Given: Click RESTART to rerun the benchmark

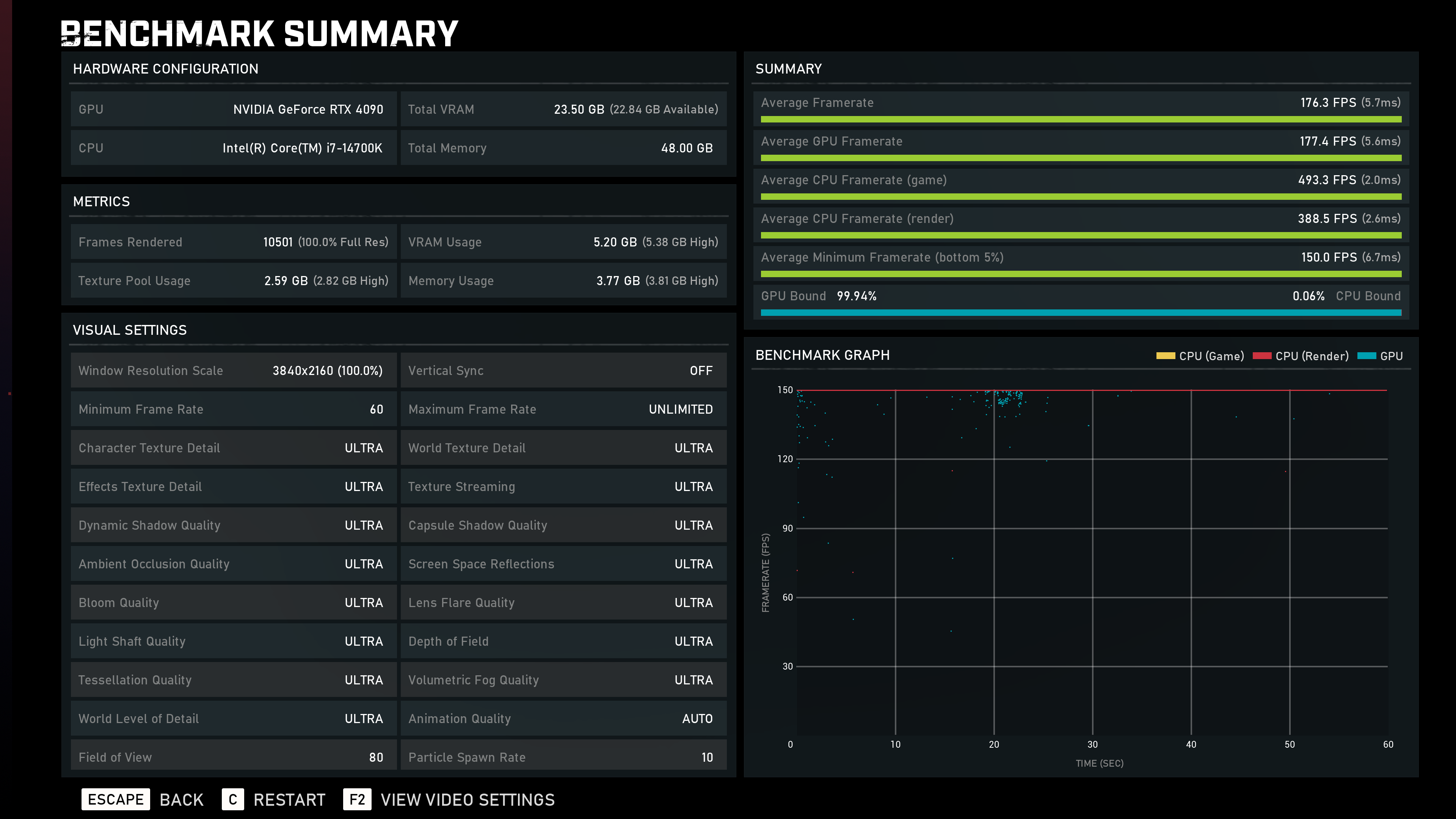Looking at the screenshot, I should [289, 800].
